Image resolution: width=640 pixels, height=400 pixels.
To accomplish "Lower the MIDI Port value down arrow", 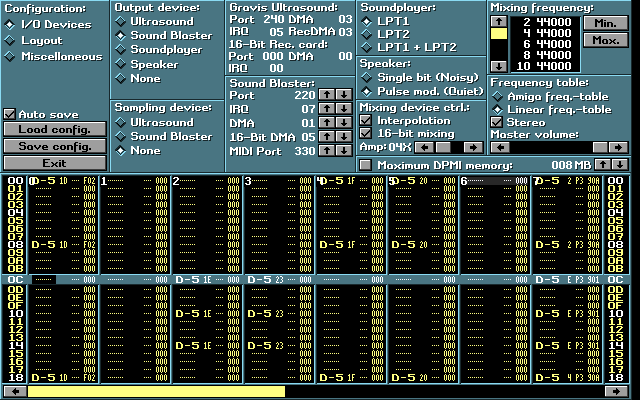I will [345, 150].
